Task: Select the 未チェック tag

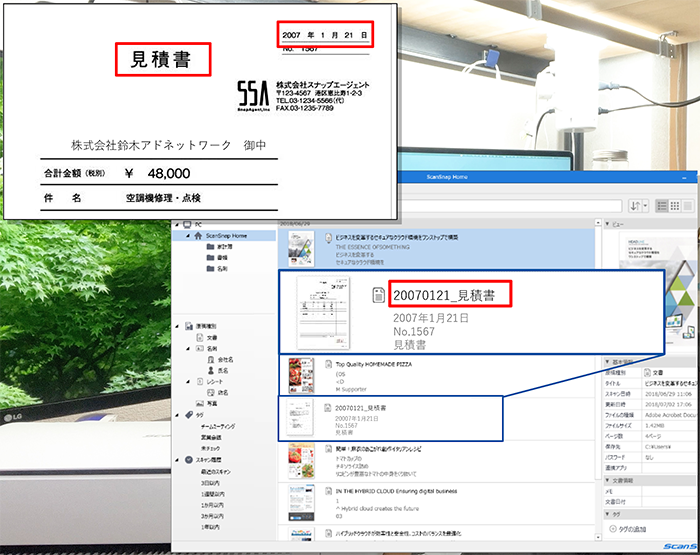Action: tap(210, 448)
